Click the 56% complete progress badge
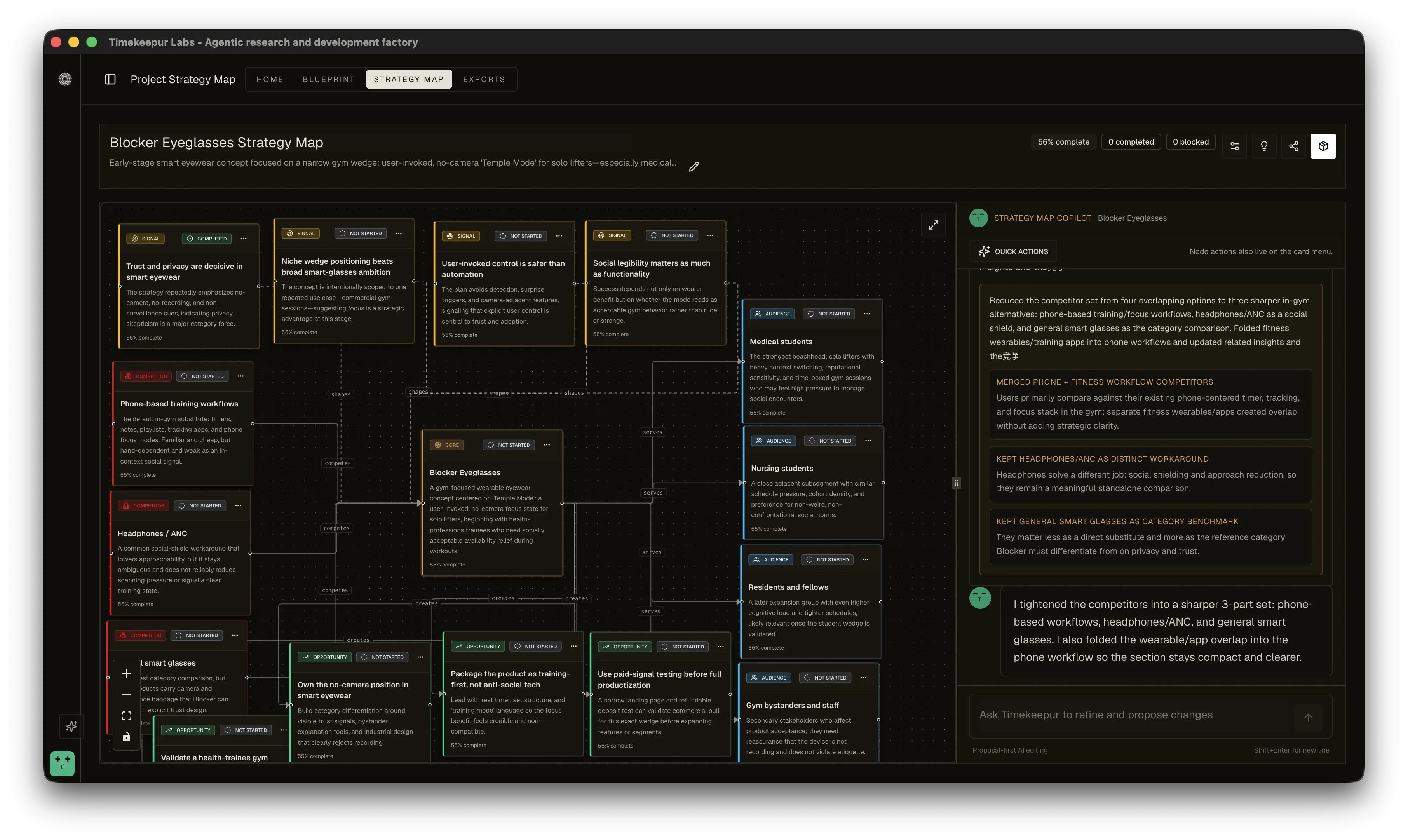 pyautogui.click(x=1063, y=141)
